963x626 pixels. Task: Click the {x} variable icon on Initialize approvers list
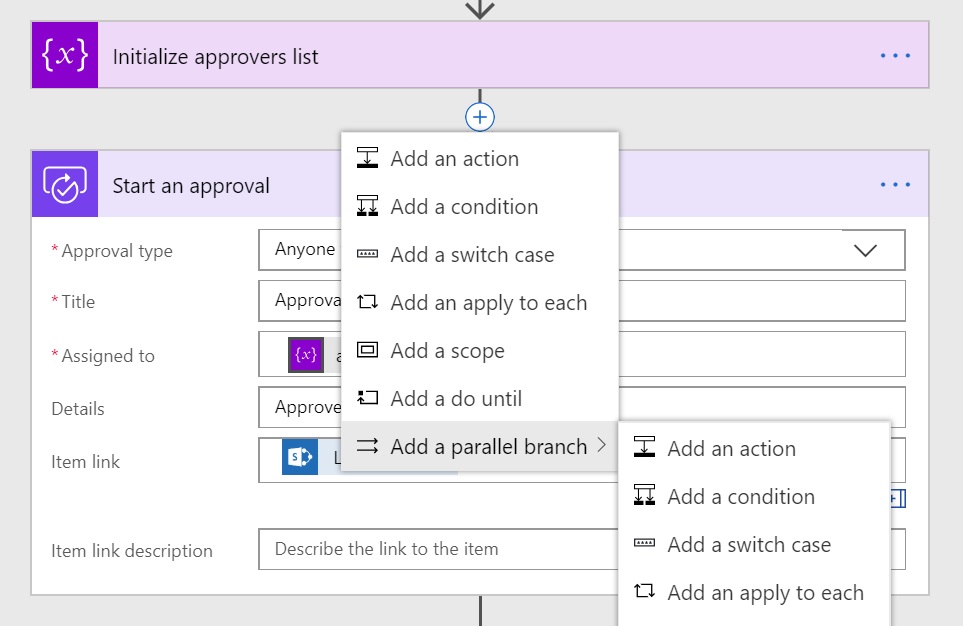click(x=64, y=55)
